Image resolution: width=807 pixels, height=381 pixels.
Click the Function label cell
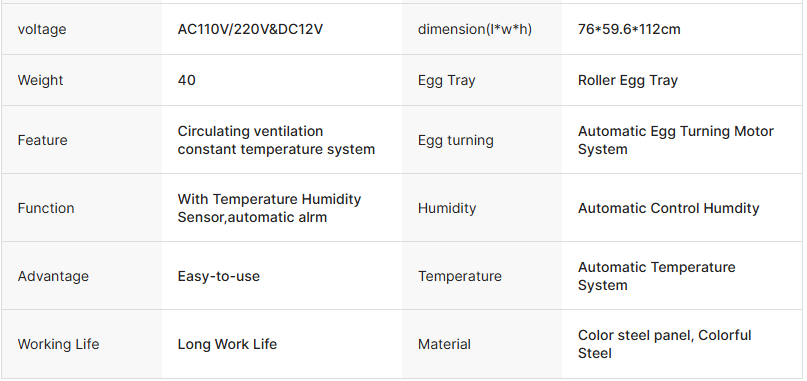(x=81, y=208)
